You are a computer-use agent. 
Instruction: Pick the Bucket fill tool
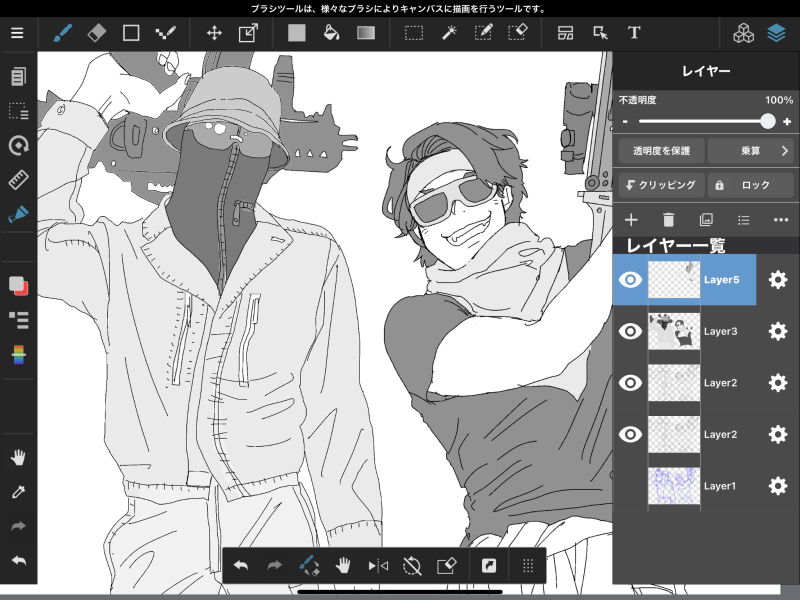tap(330, 32)
